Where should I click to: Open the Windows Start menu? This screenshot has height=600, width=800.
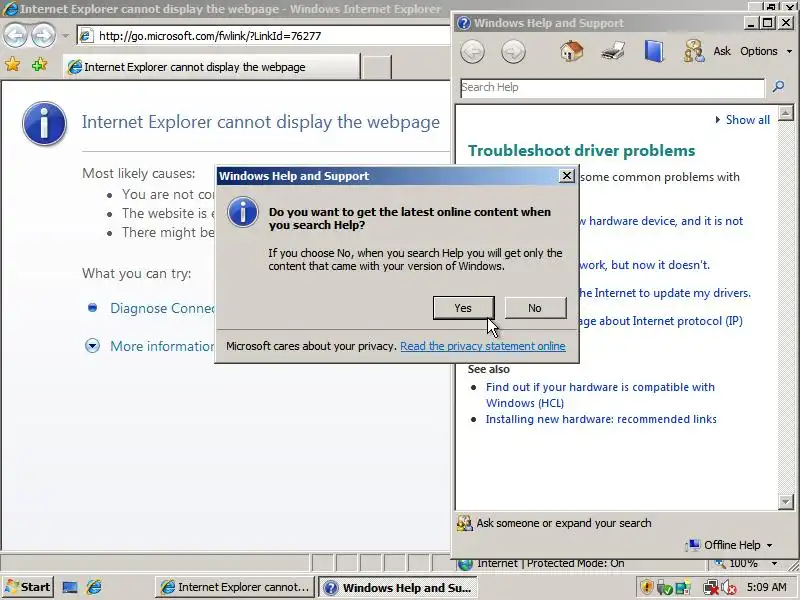[27, 587]
